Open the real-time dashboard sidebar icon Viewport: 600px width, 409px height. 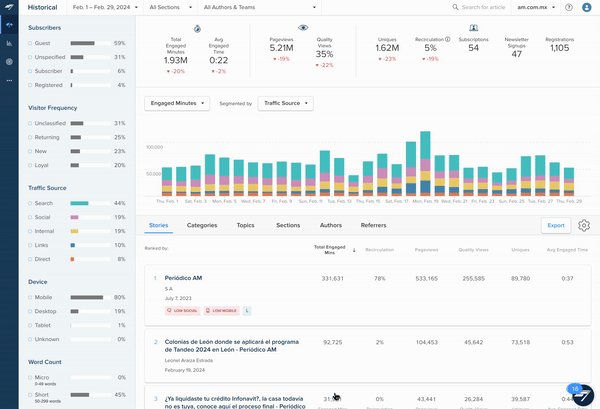9,25
